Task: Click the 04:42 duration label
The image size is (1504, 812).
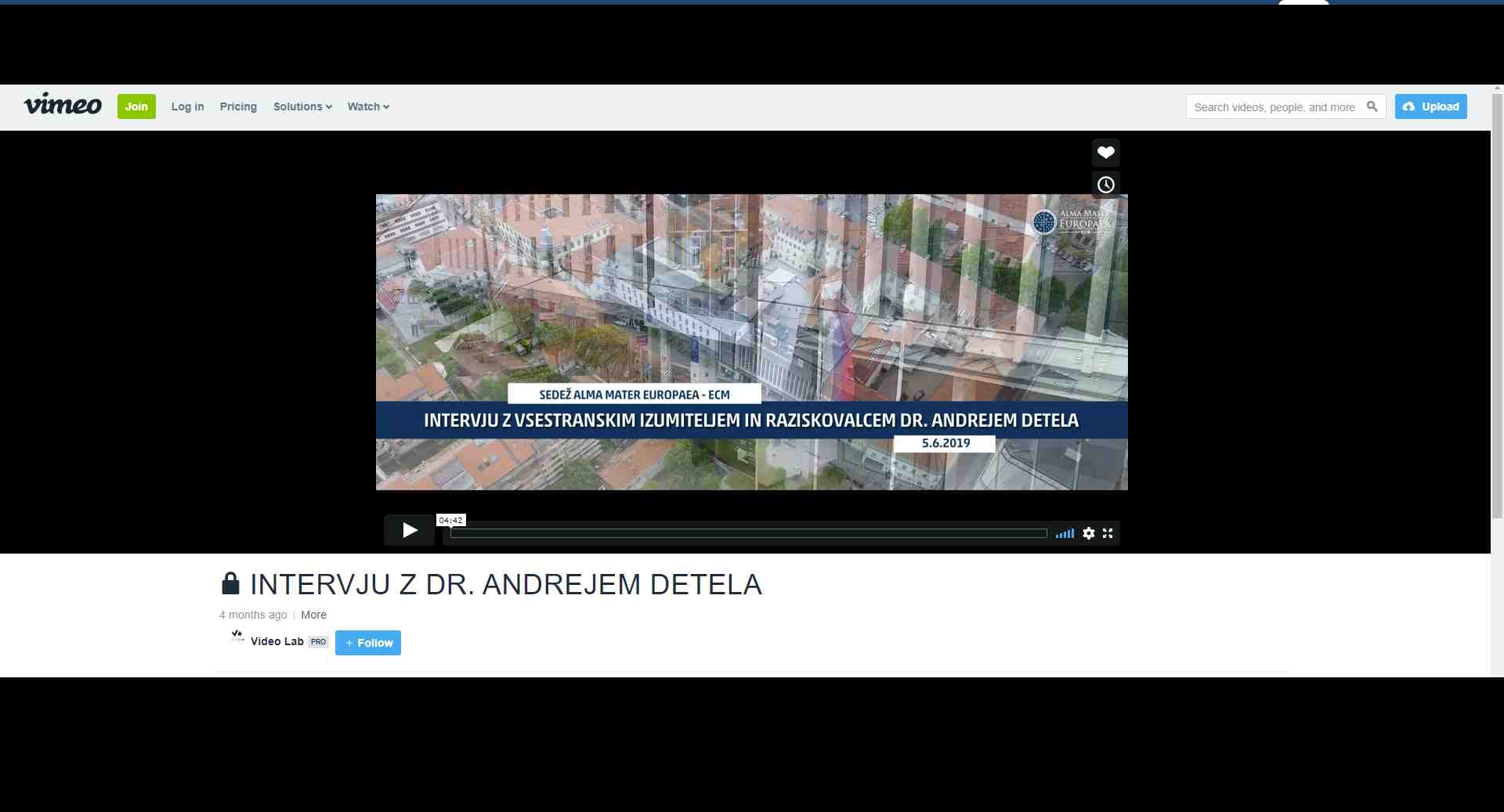Action: pyautogui.click(x=450, y=520)
